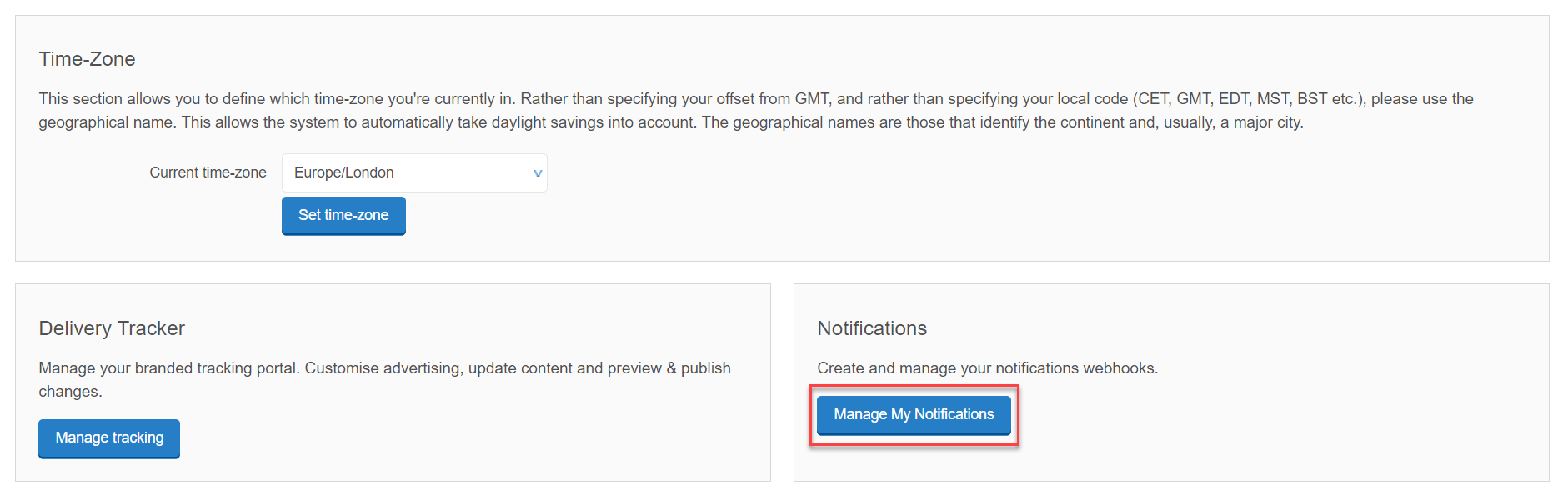Click the Delivery Tracker heading
The height and width of the screenshot is (500, 1568).
click(x=111, y=327)
